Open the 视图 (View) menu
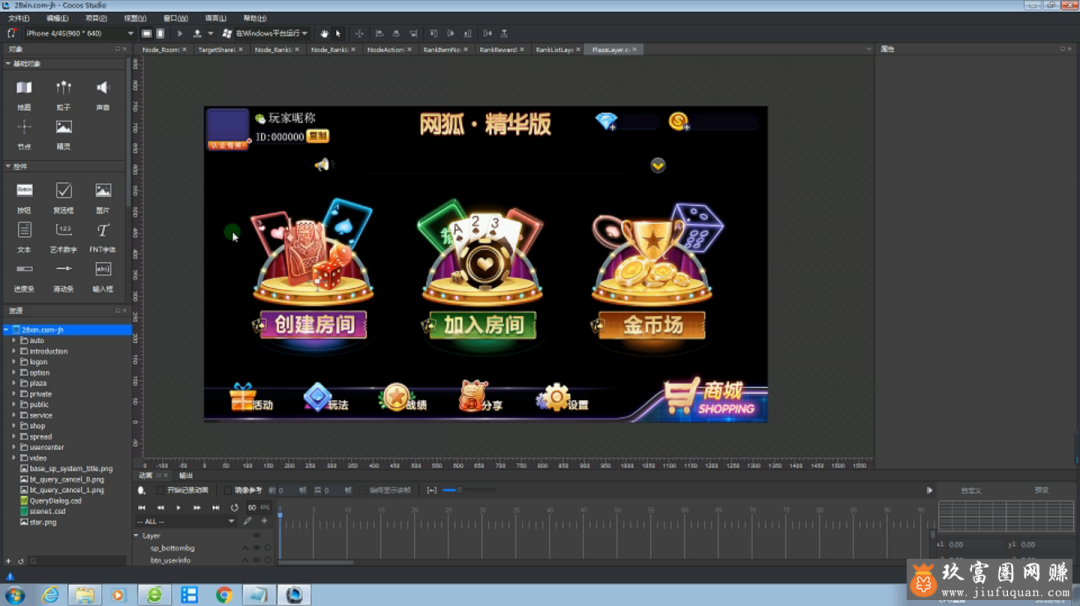This screenshot has height=606, width=1080. [x=135, y=18]
